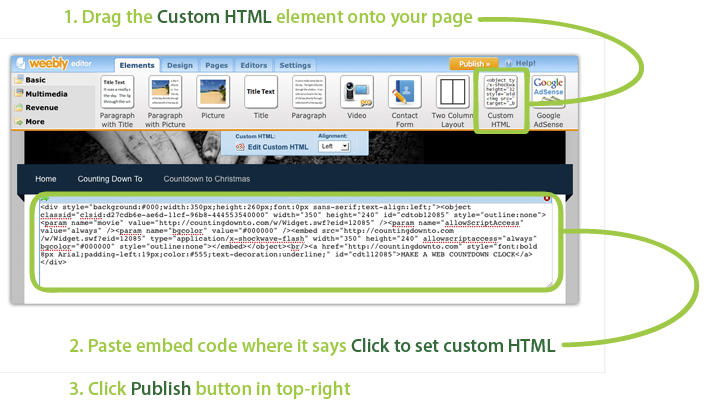
Task: Delete the HTML element with red X
Action: (x=546, y=198)
